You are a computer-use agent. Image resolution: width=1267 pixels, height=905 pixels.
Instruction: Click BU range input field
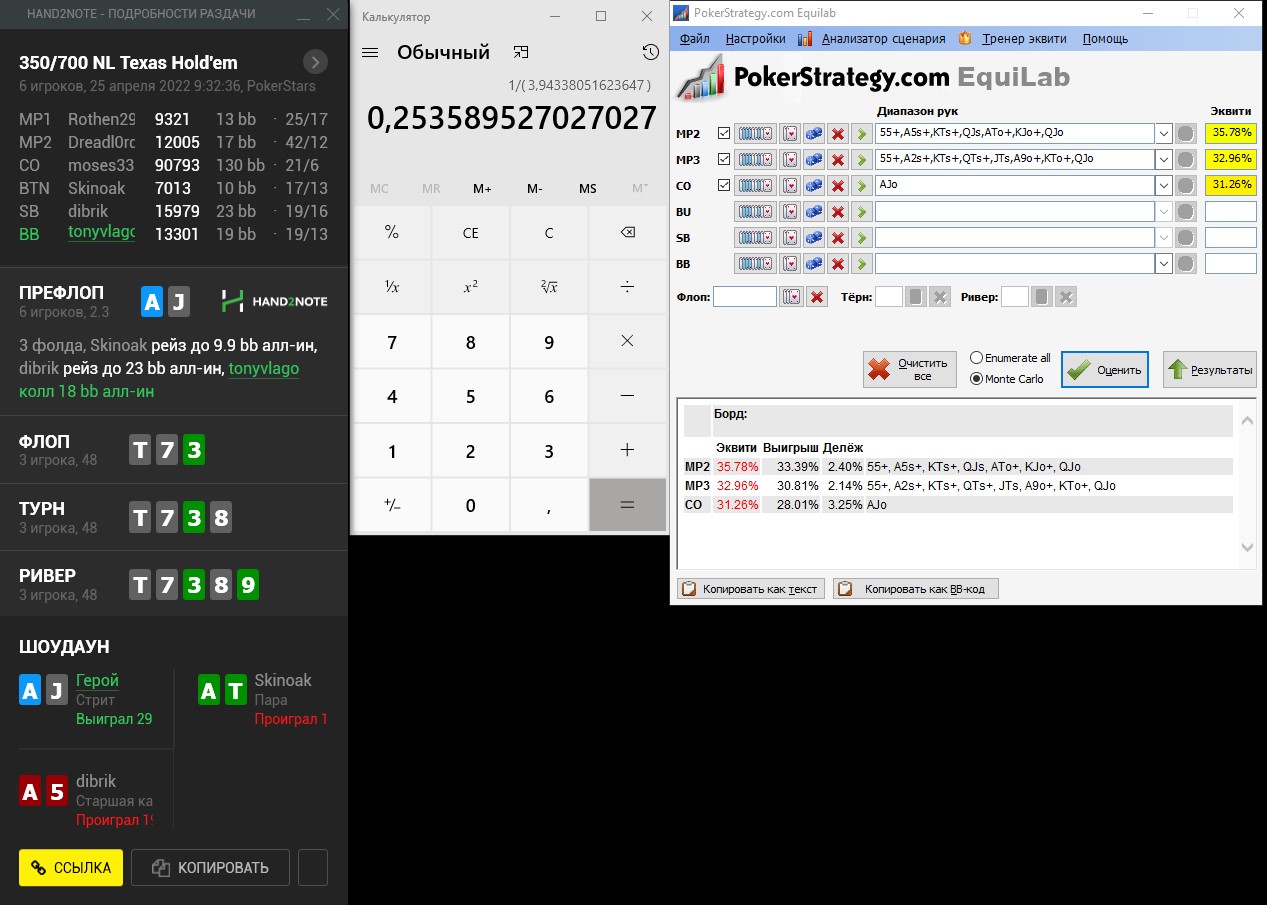click(1015, 212)
